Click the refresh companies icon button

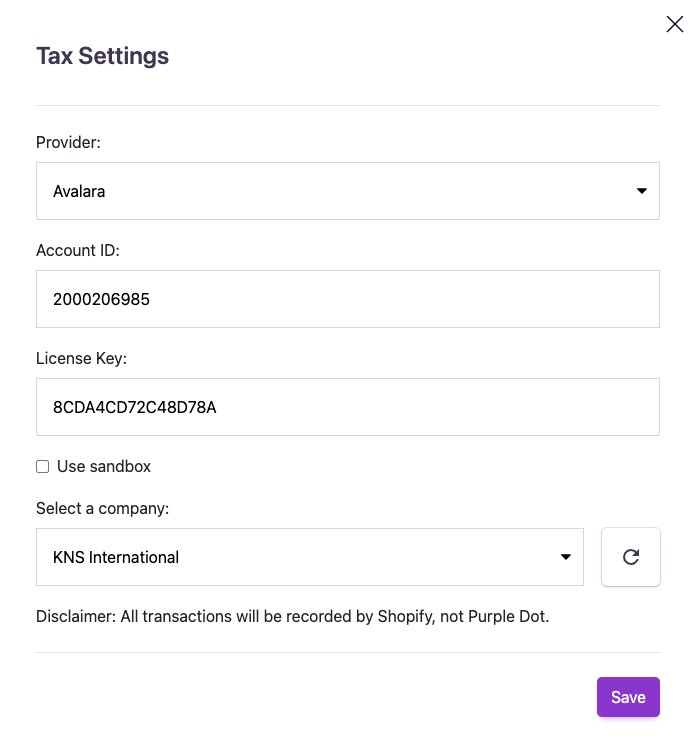631,557
